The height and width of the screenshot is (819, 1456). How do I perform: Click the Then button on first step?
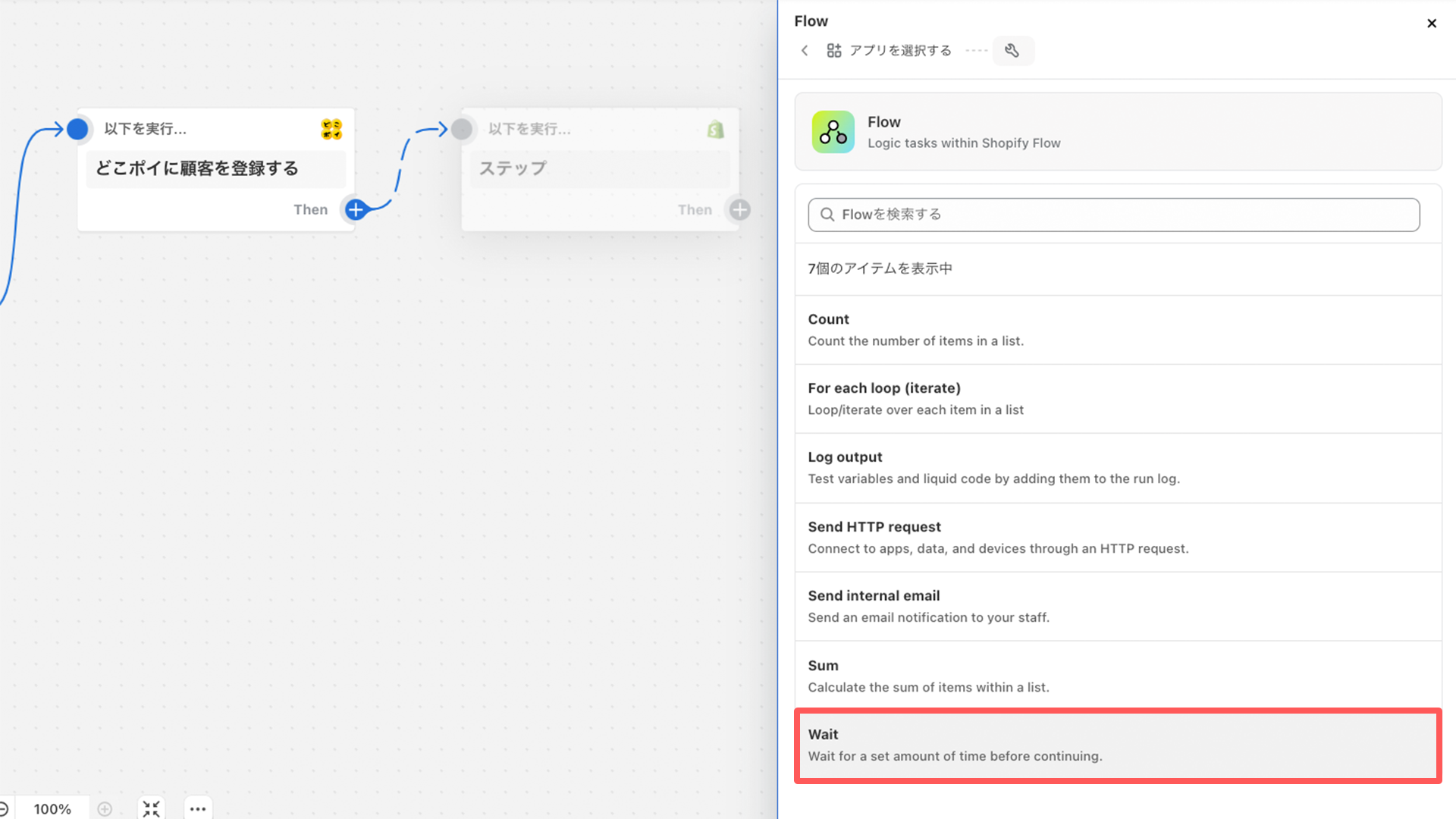356,209
